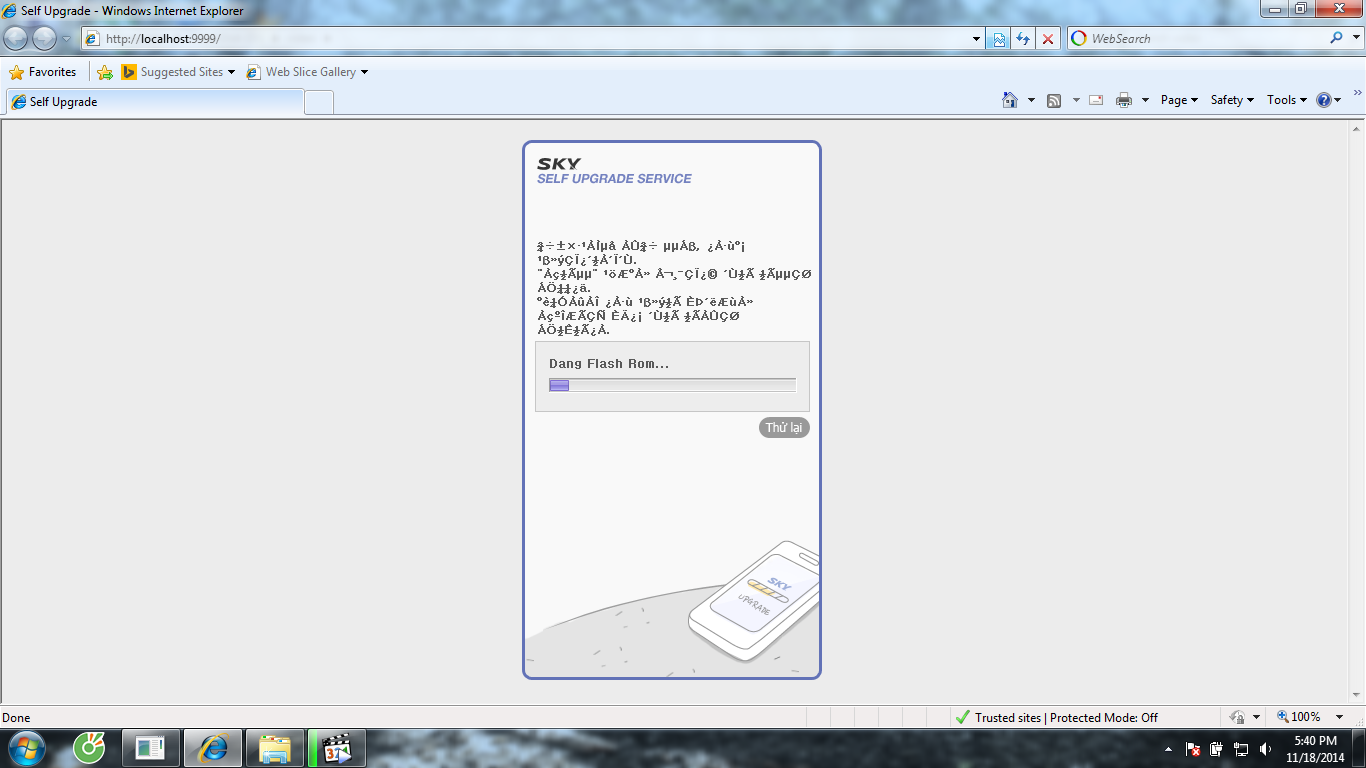
Task: Open the Page menu
Action: coord(1178,100)
